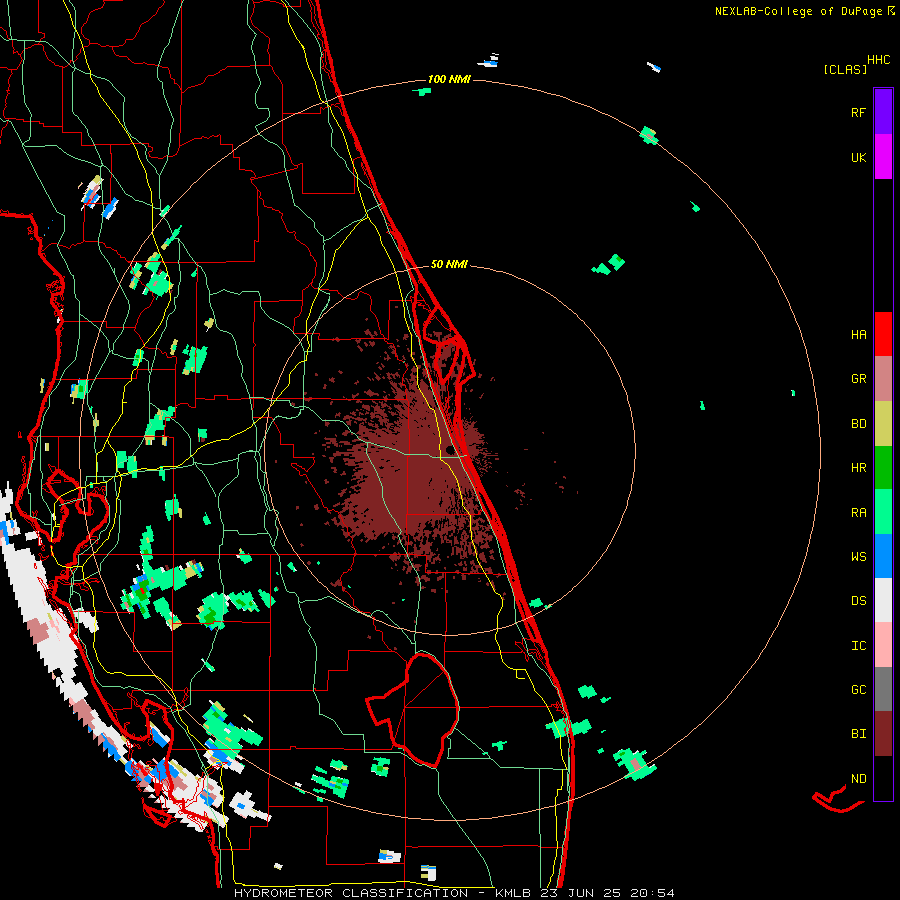The height and width of the screenshot is (900, 900).
Task: Click the HA red legend swatch
Action: 883,334
